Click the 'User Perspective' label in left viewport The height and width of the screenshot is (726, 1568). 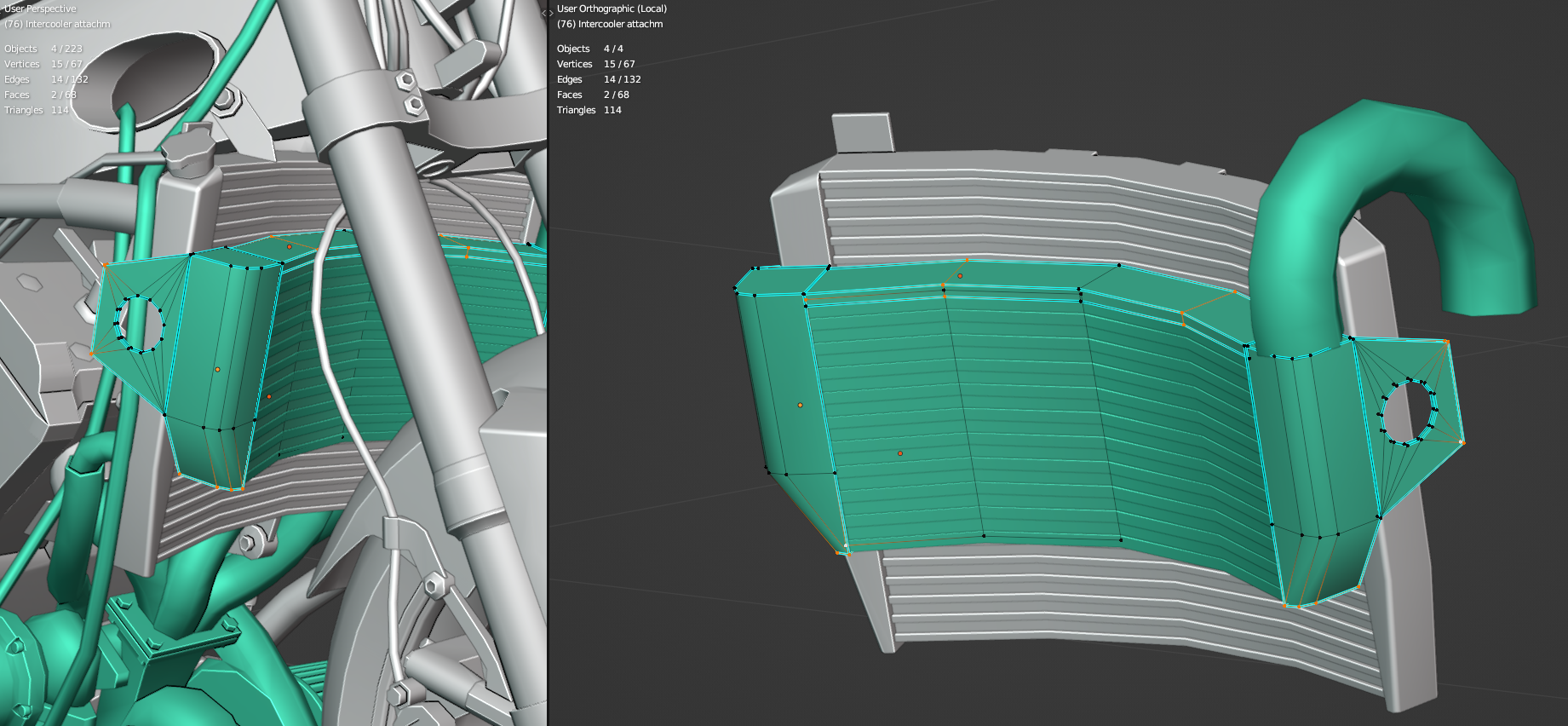pos(40,9)
